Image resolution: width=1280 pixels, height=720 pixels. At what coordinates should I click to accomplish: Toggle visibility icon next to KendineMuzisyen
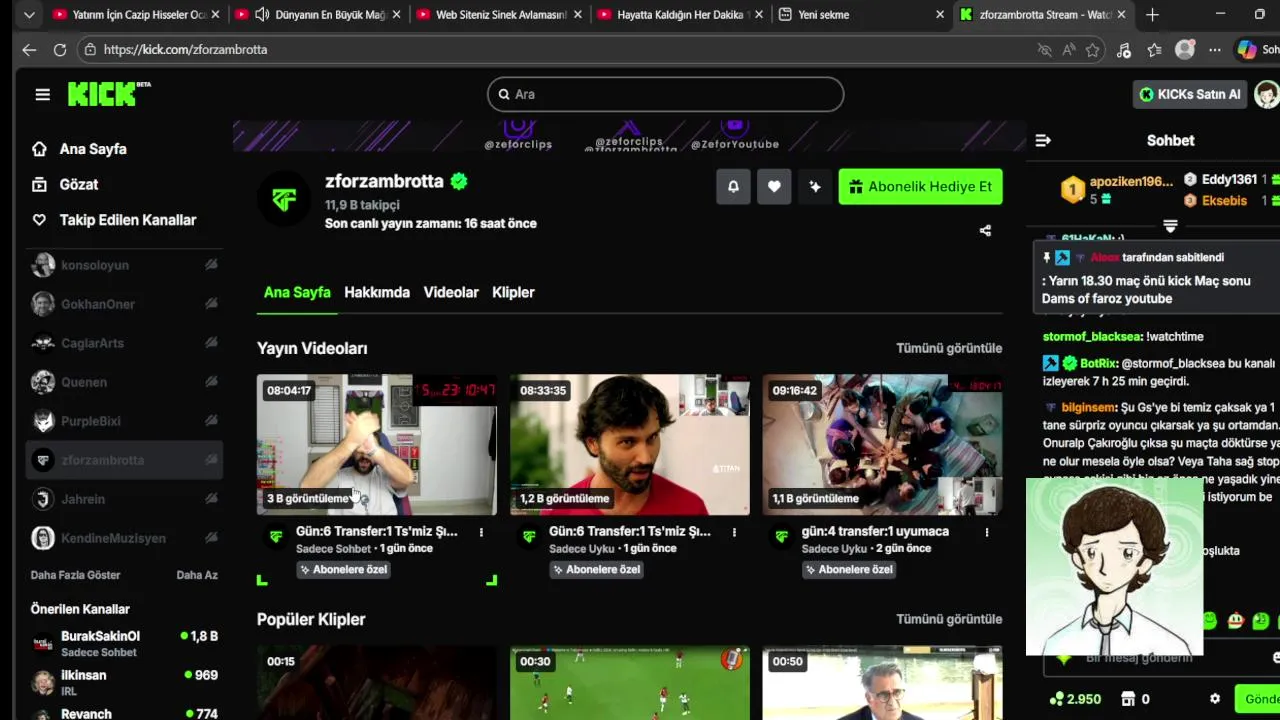point(211,538)
